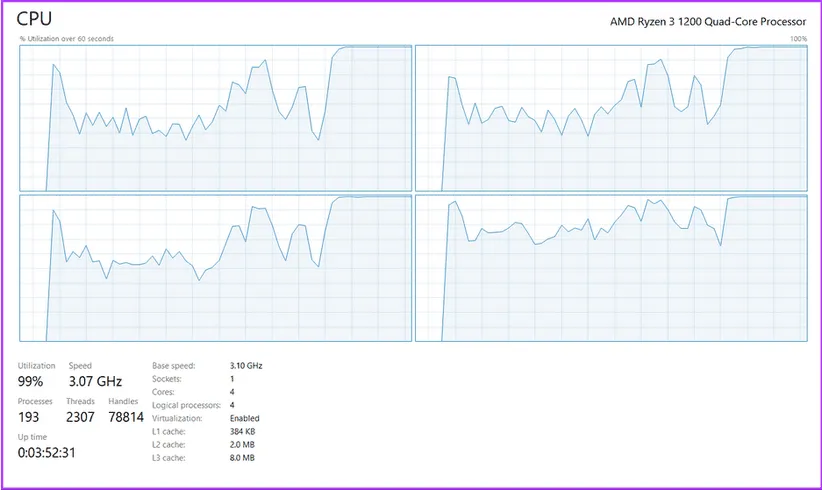Screen dimensions: 822x490
Task: Click the top-left CPU core graph
Action: pos(215,118)
